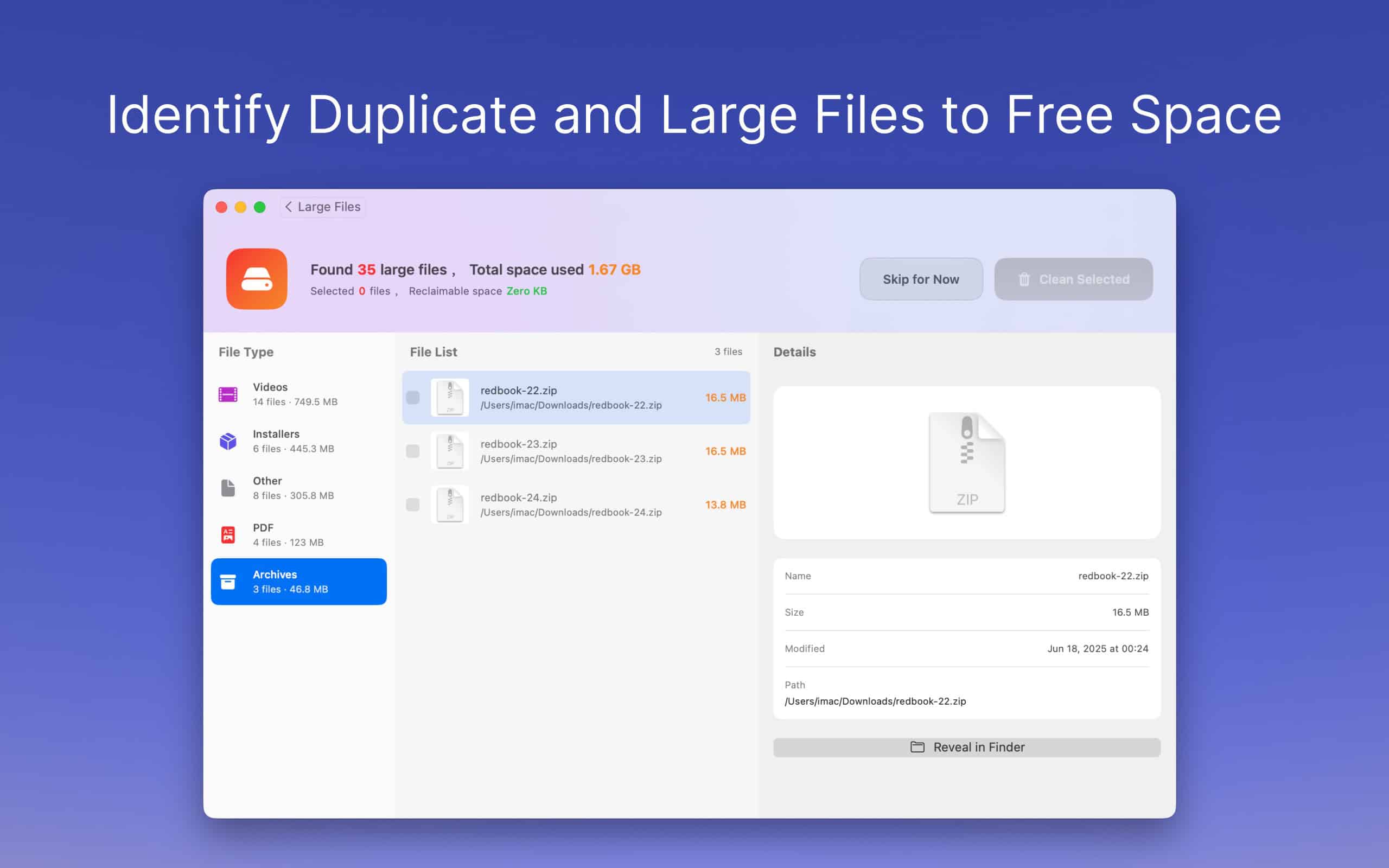
Task: Click the Installers cube icon
Action: click(x=228, y=441)
